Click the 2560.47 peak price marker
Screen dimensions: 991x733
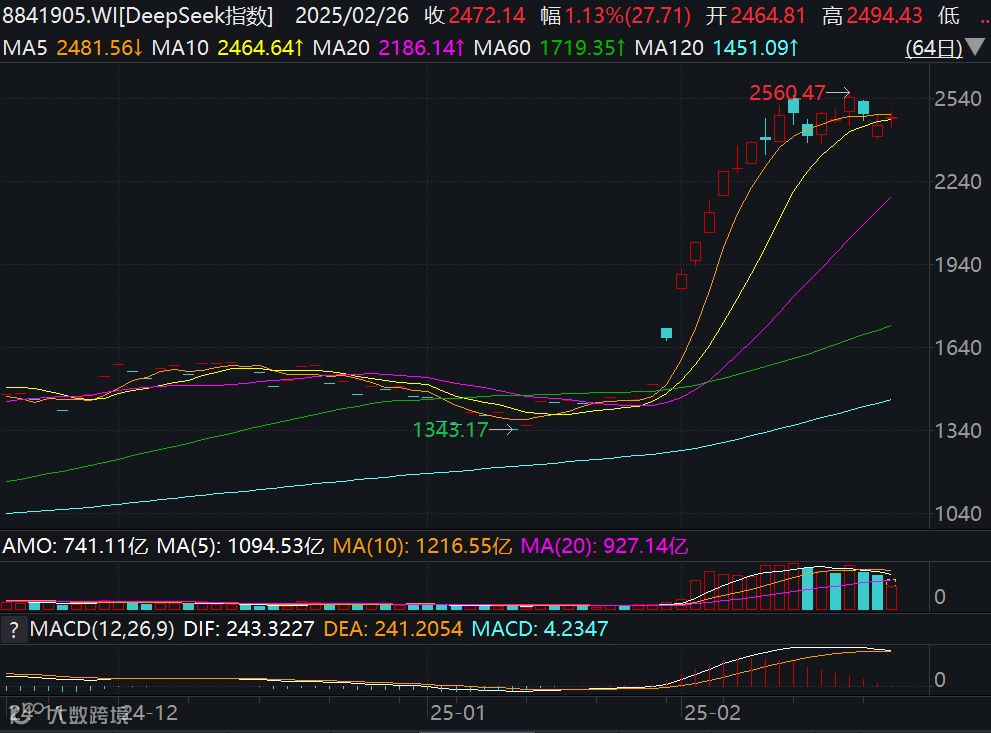point(787,93)
